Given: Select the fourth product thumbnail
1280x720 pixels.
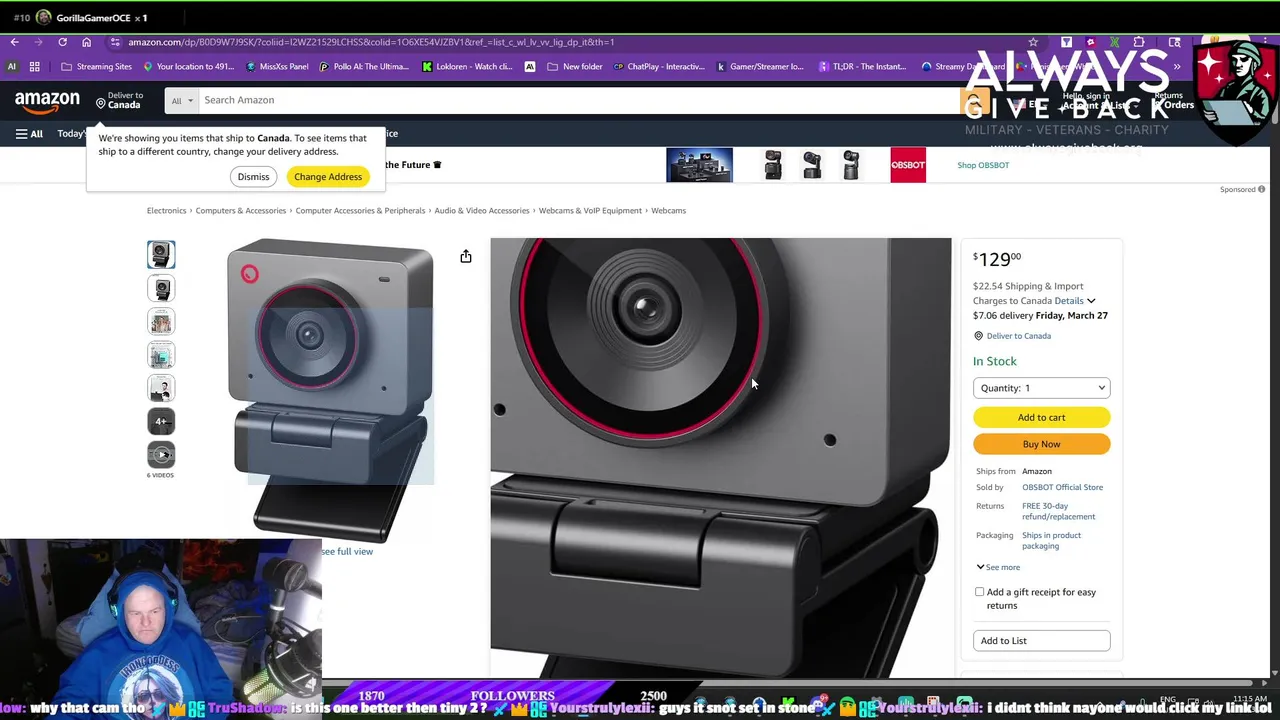Looking at the screenshot, I should pyautogui.click(x=161, y=355).
